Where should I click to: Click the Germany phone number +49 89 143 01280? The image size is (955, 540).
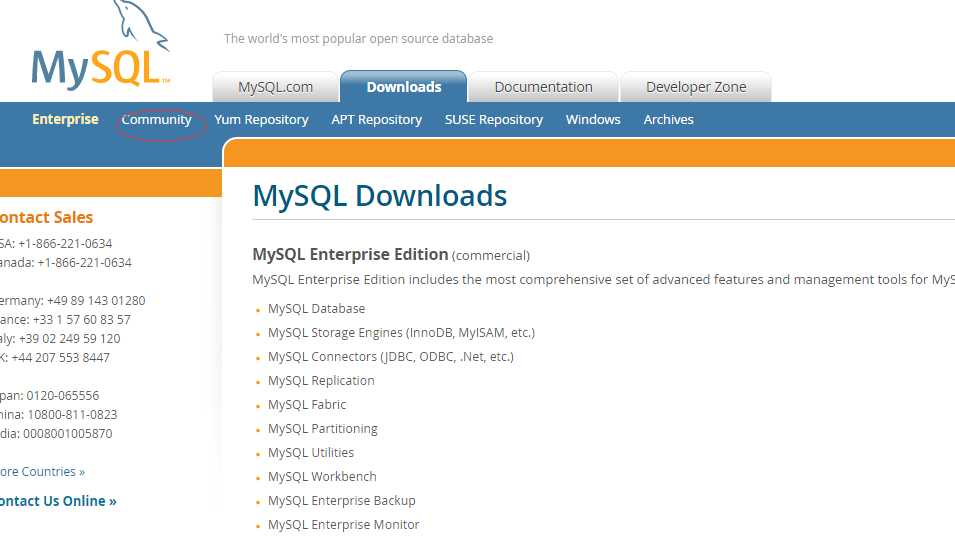[96, 301]
